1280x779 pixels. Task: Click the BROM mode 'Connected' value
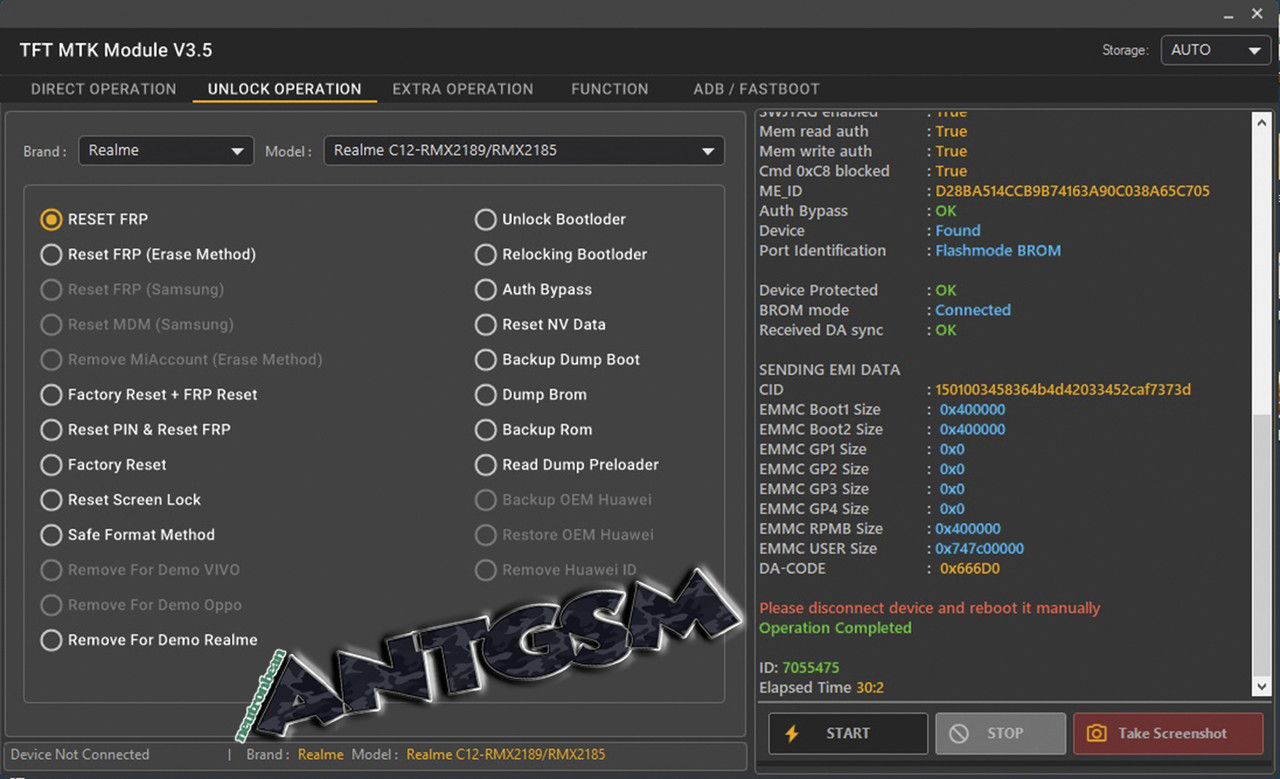[x=973, y=310]
